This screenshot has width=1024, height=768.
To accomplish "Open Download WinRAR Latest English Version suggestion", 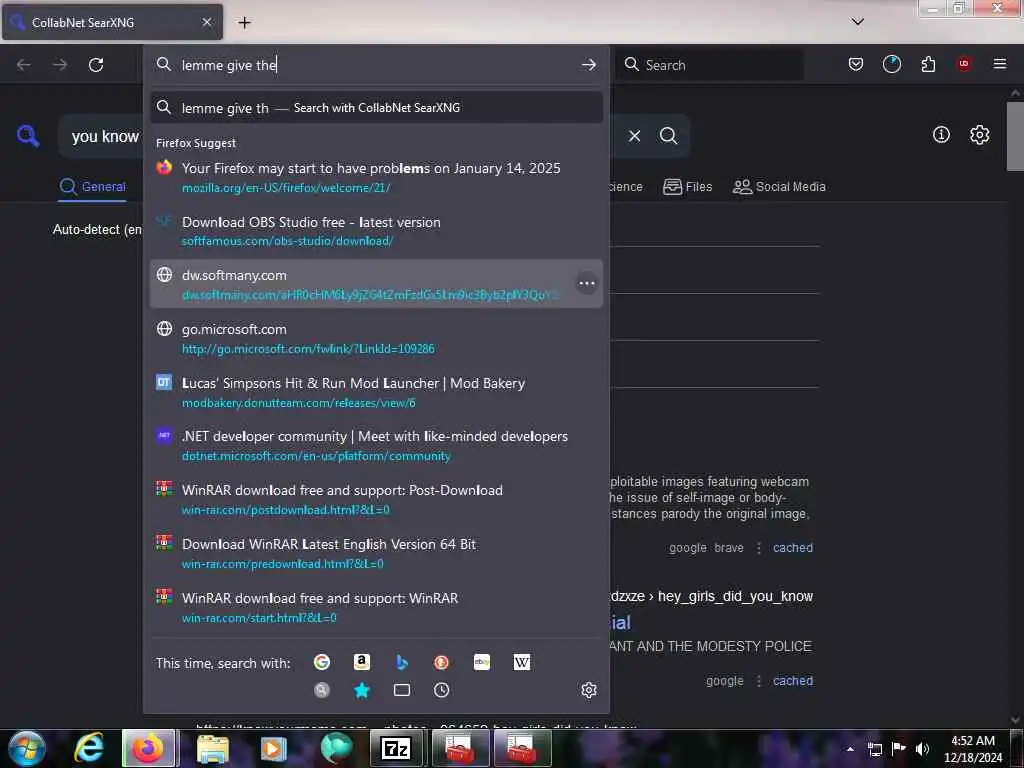I will (x=376, y=553).
